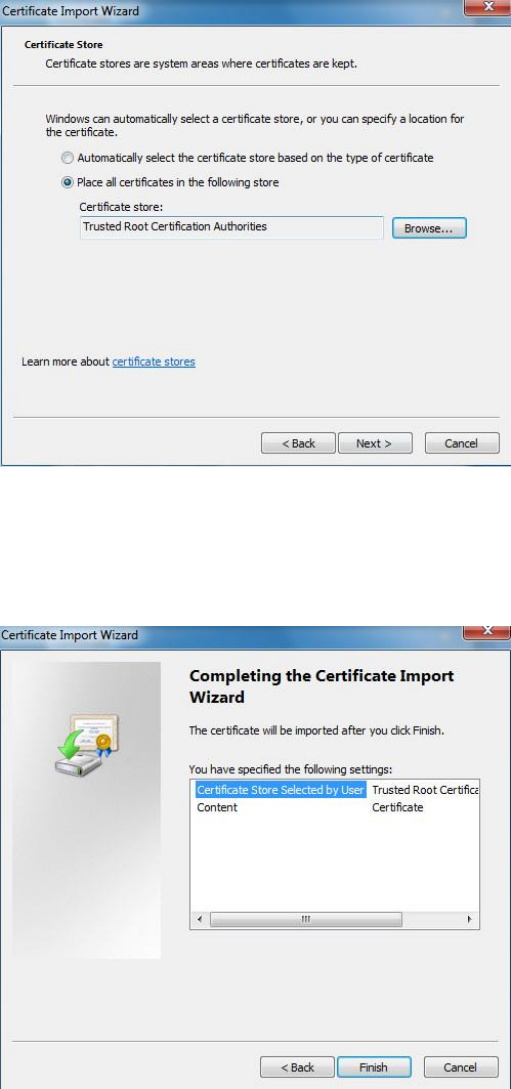Viewport: 511px width, 1089px height.
Task: Select 'Certificate Store Selected by User' row
Action: coord(280,790)
